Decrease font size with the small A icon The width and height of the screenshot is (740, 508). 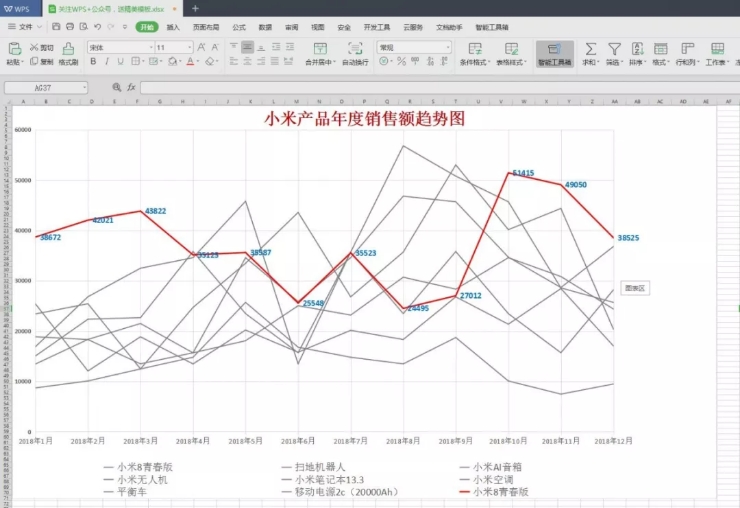point(215,47)
